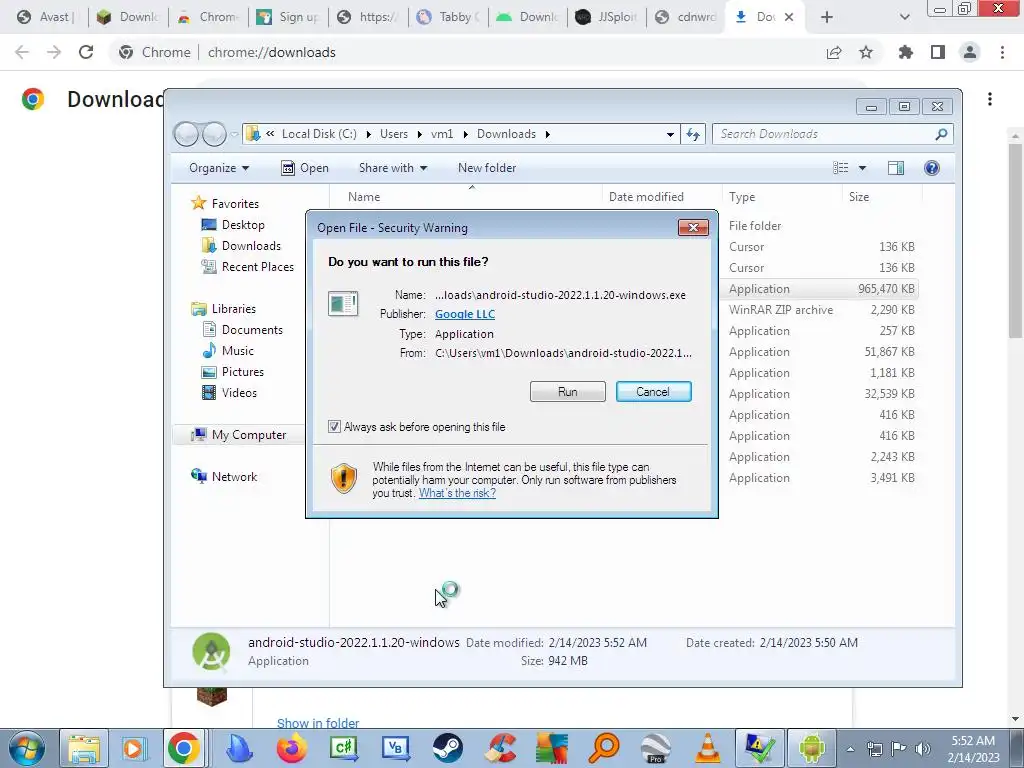Viewport: 1024px width, 768px height.
Task: Run the android-studio installer file
Action: [568, 392]
